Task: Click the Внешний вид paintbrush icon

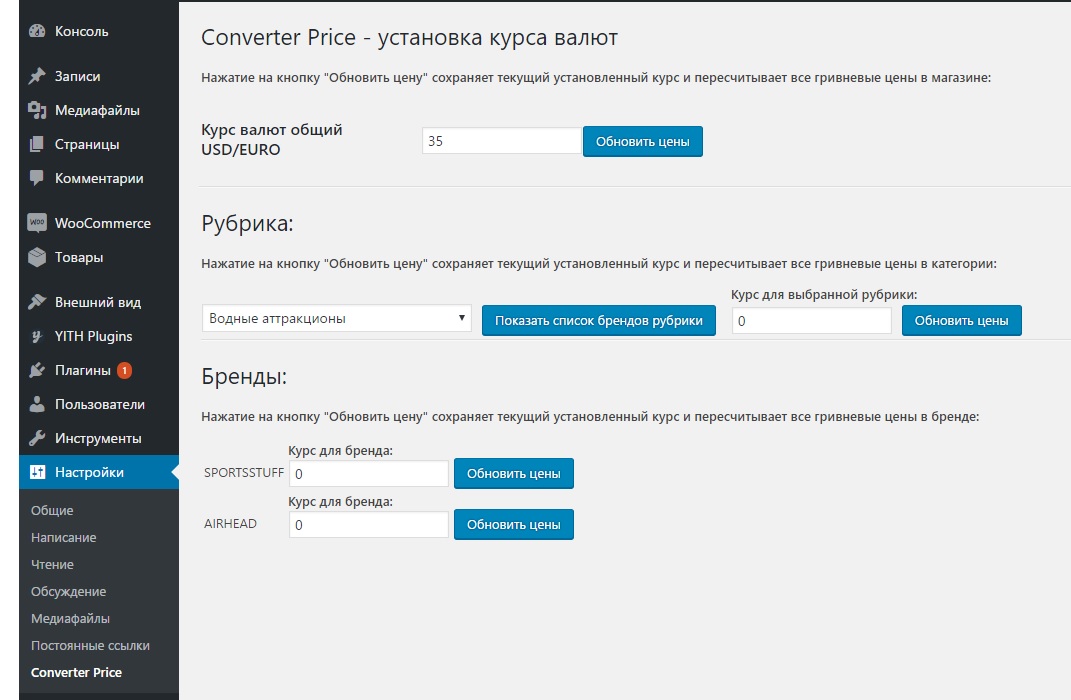Action: click(37, 303)
